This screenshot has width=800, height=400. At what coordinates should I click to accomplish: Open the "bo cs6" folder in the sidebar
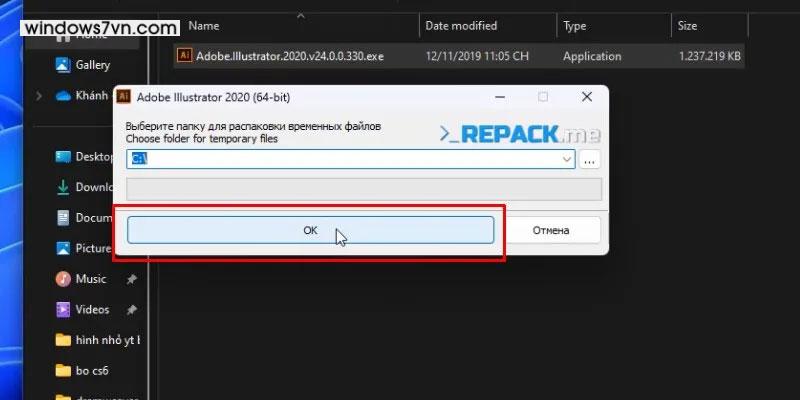[94, 370]
